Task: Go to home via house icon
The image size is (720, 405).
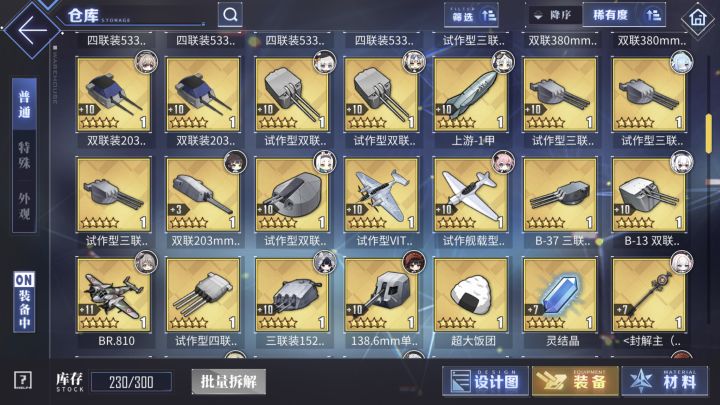Action: pyautogui.click(x=698, y=18)
